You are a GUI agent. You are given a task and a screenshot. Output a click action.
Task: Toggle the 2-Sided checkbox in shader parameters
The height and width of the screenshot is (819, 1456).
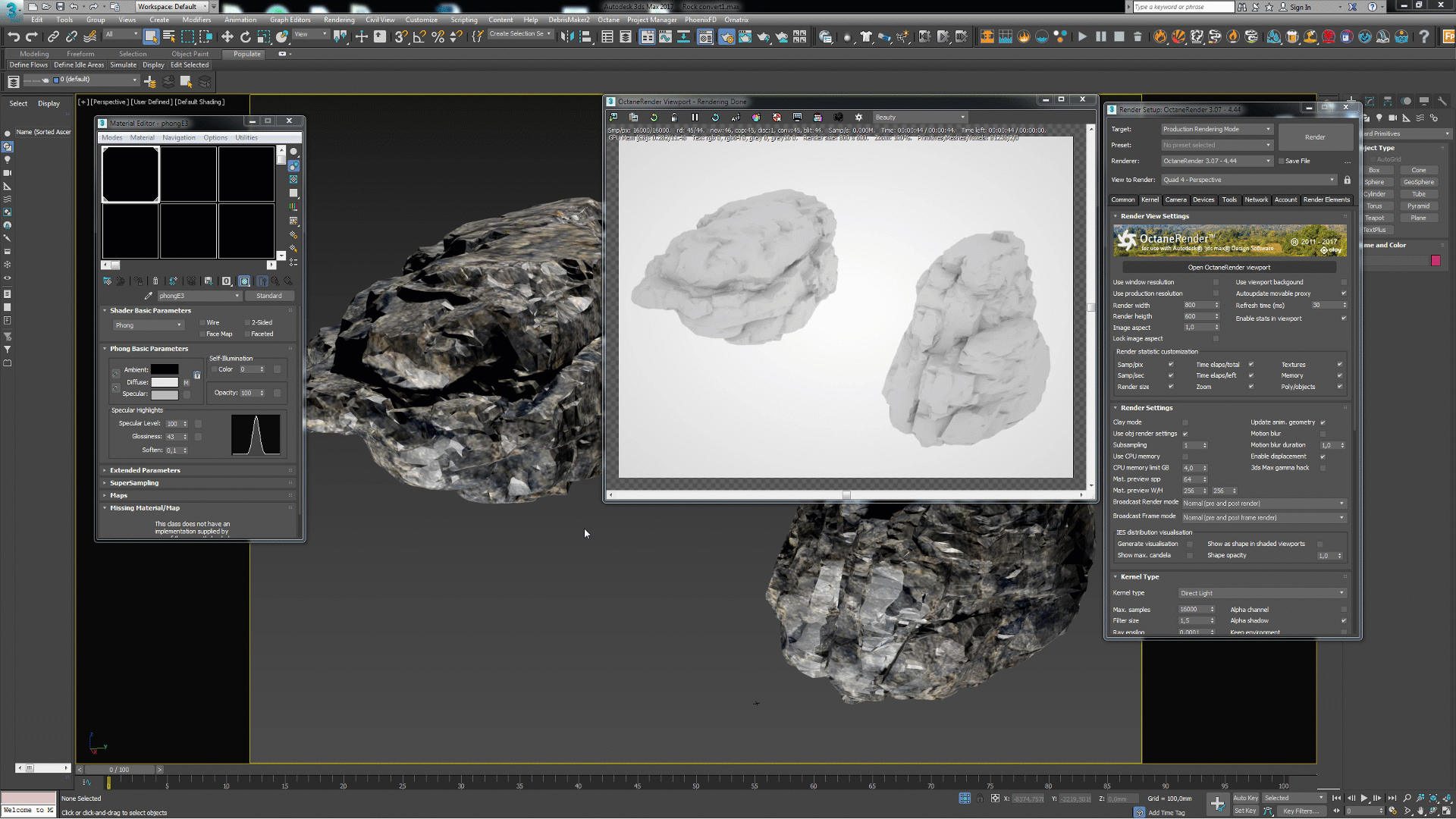click(247, 322)
